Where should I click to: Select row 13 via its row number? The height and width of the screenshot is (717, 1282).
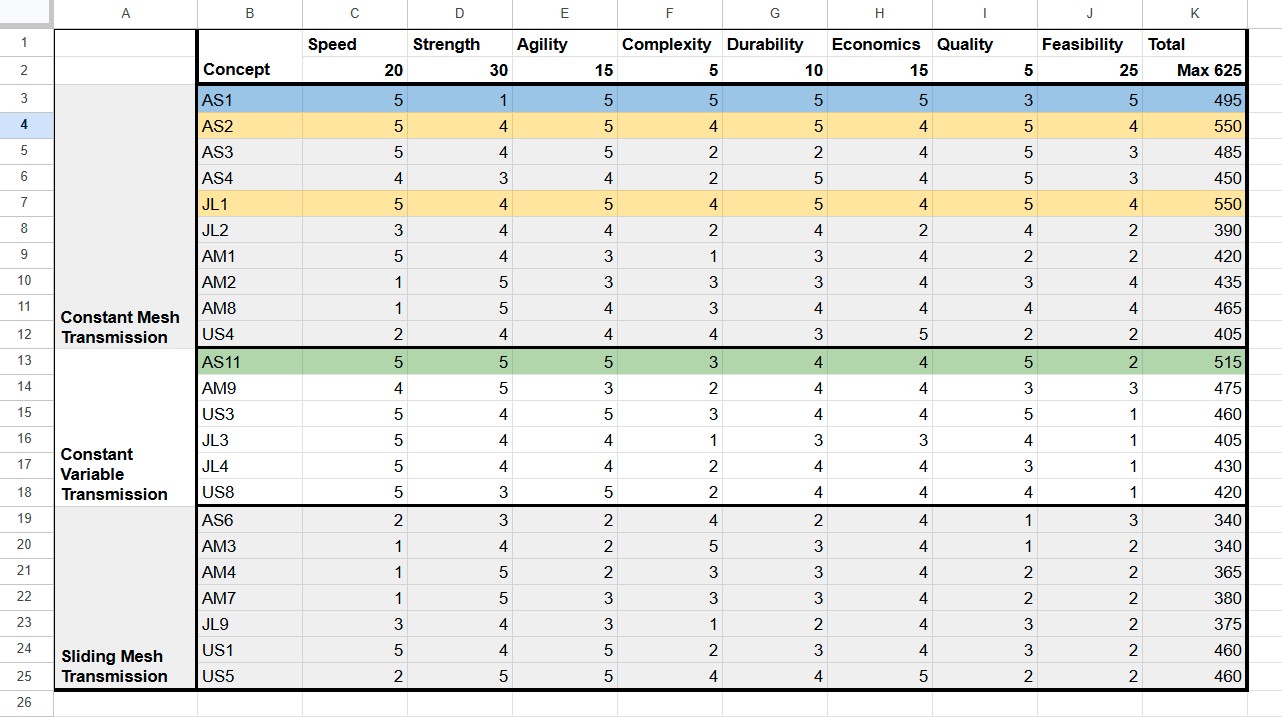click(x=26, y=361)
